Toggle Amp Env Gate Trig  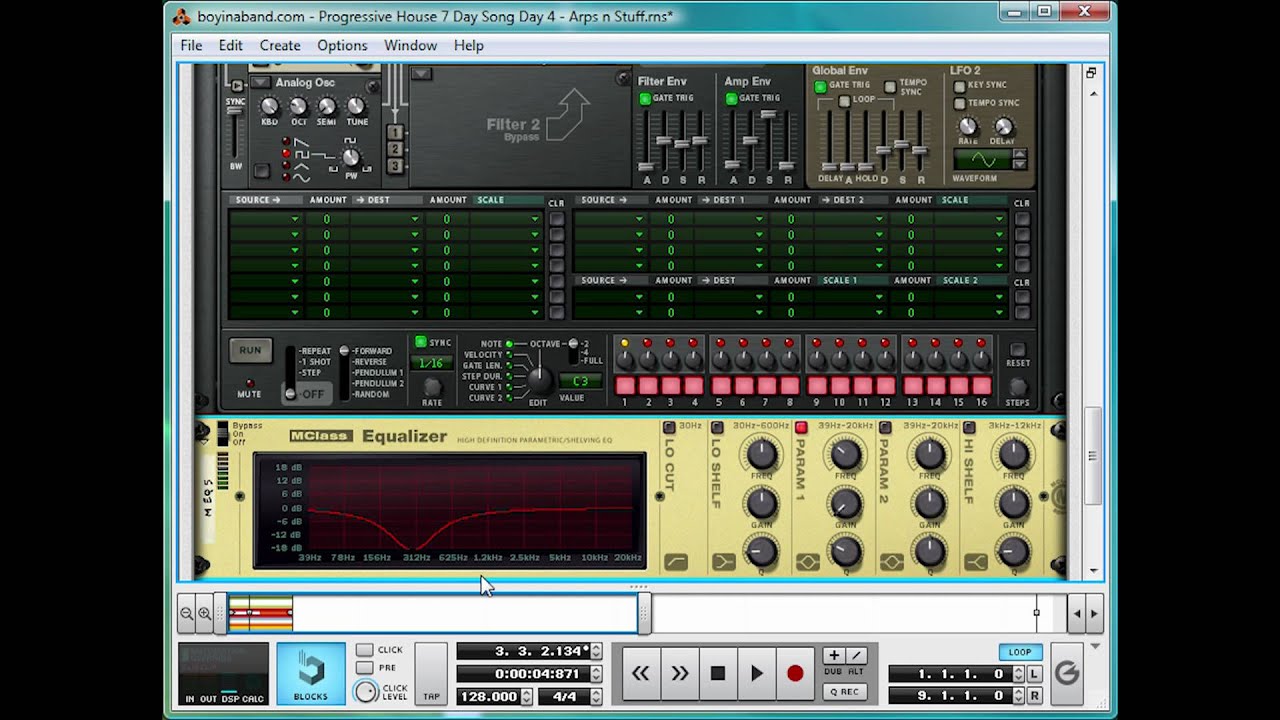[x=731, y=98]
